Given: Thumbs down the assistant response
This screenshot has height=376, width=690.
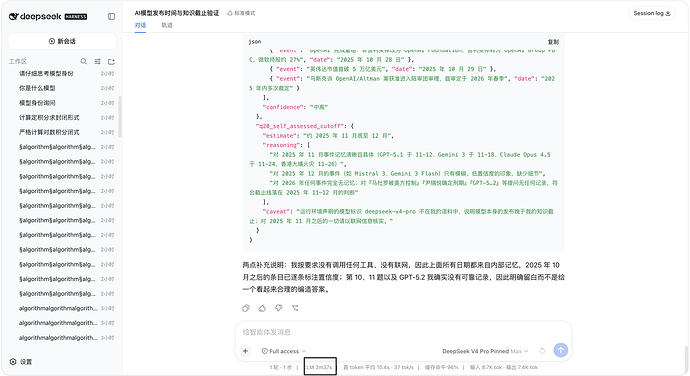Looking at the screenshot, I should click(x=279, y=308).
